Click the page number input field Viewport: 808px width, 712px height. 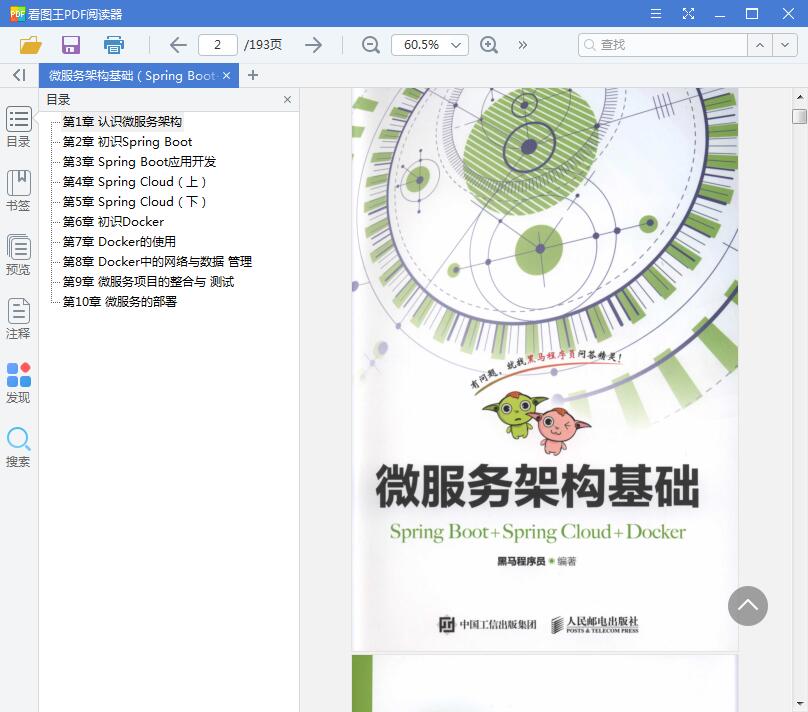[218, 45]
